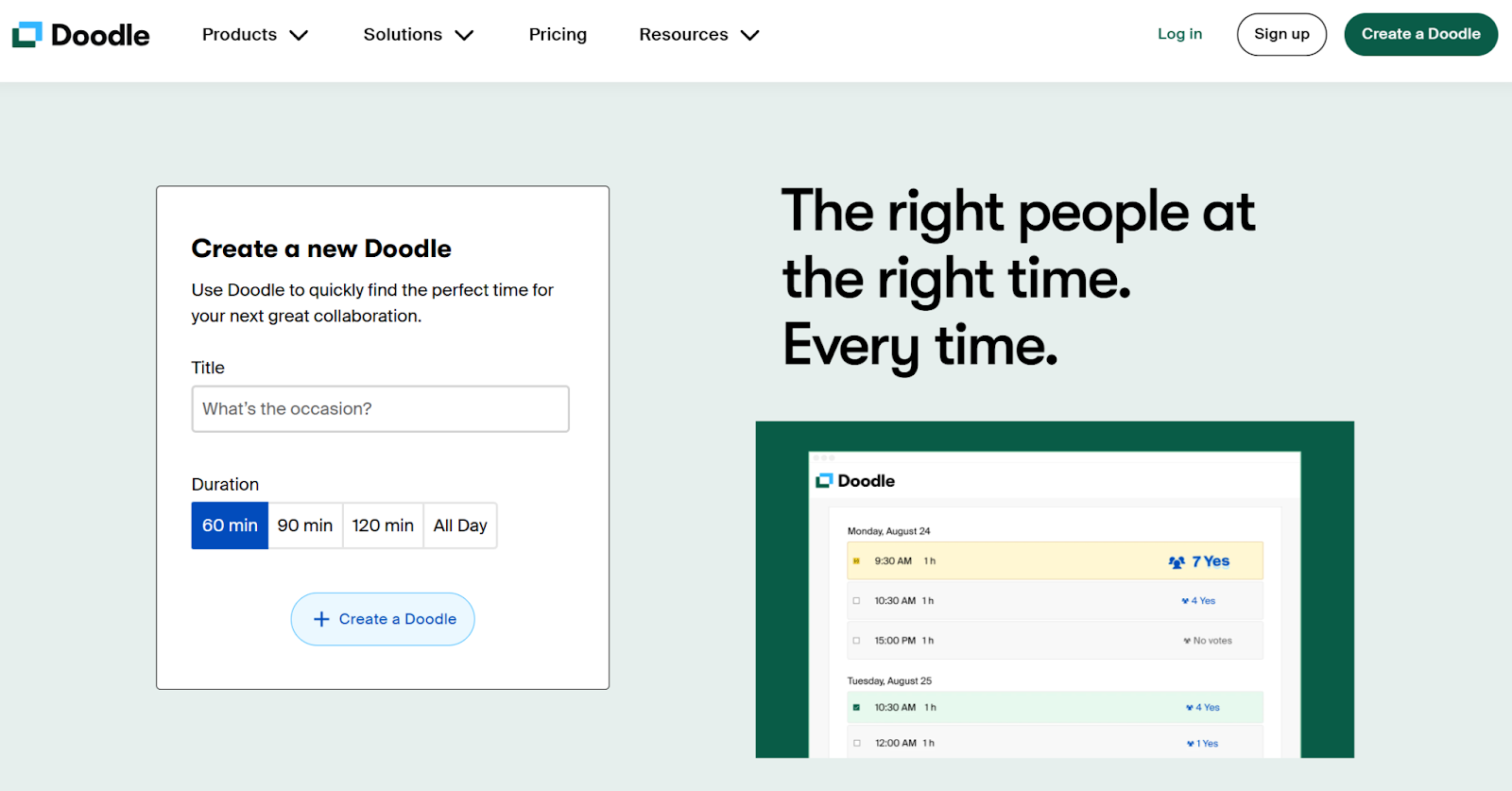The width and height of the screenshot is (1512, 791).
Task: Expand the Products chevron arrow
Action: (x=299, y=36)
